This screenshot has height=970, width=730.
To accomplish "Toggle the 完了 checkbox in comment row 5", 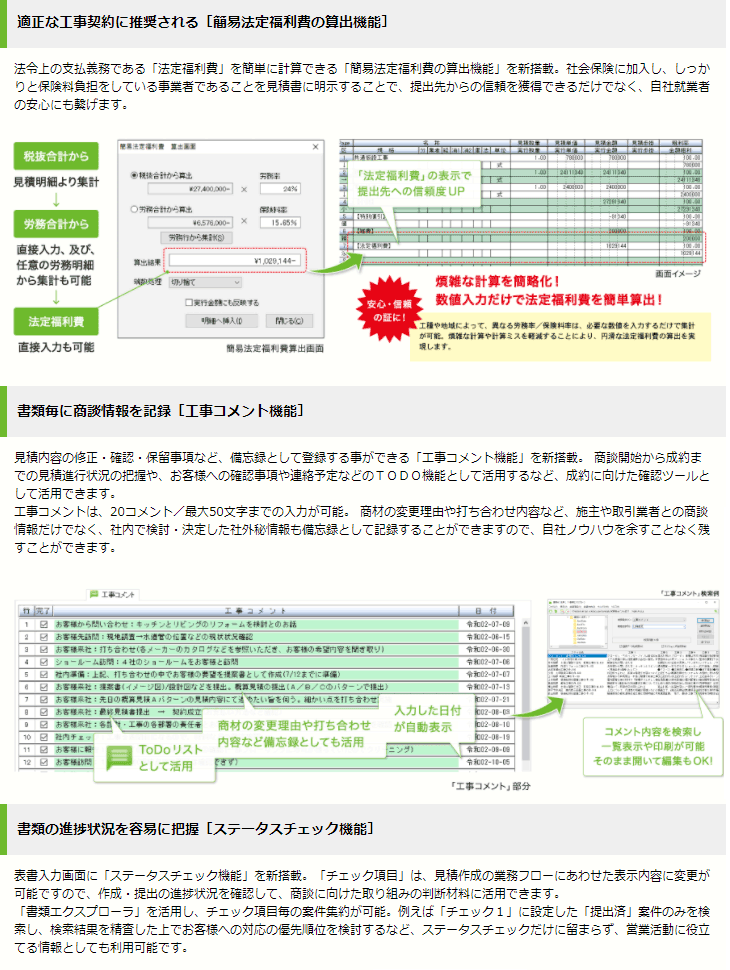I will point(43,674).
